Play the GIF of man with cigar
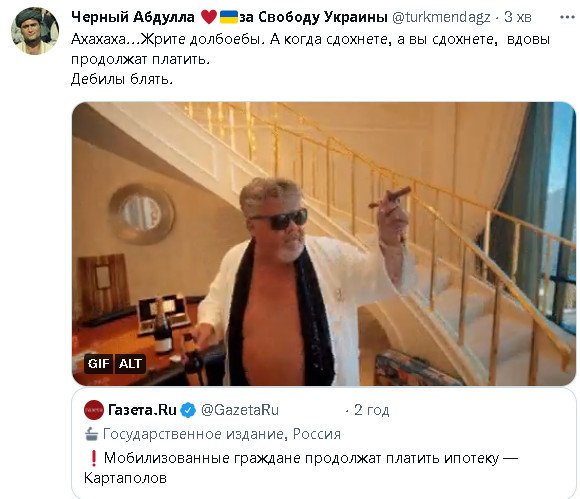Image resolution: width=580 pixels, height=499 pixels. pos(324,244)
